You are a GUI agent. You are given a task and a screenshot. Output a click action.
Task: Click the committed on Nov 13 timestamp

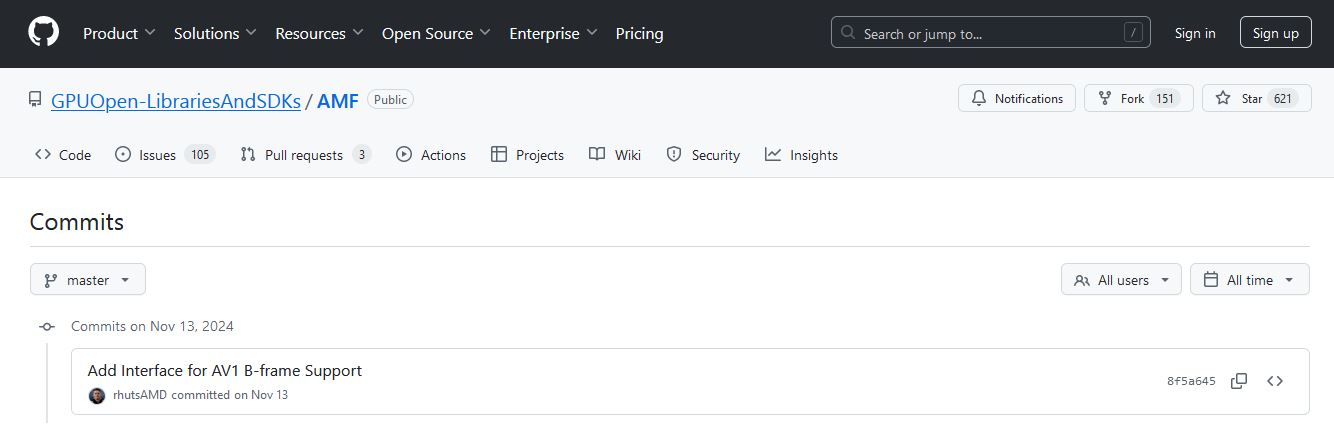(229, 395)
